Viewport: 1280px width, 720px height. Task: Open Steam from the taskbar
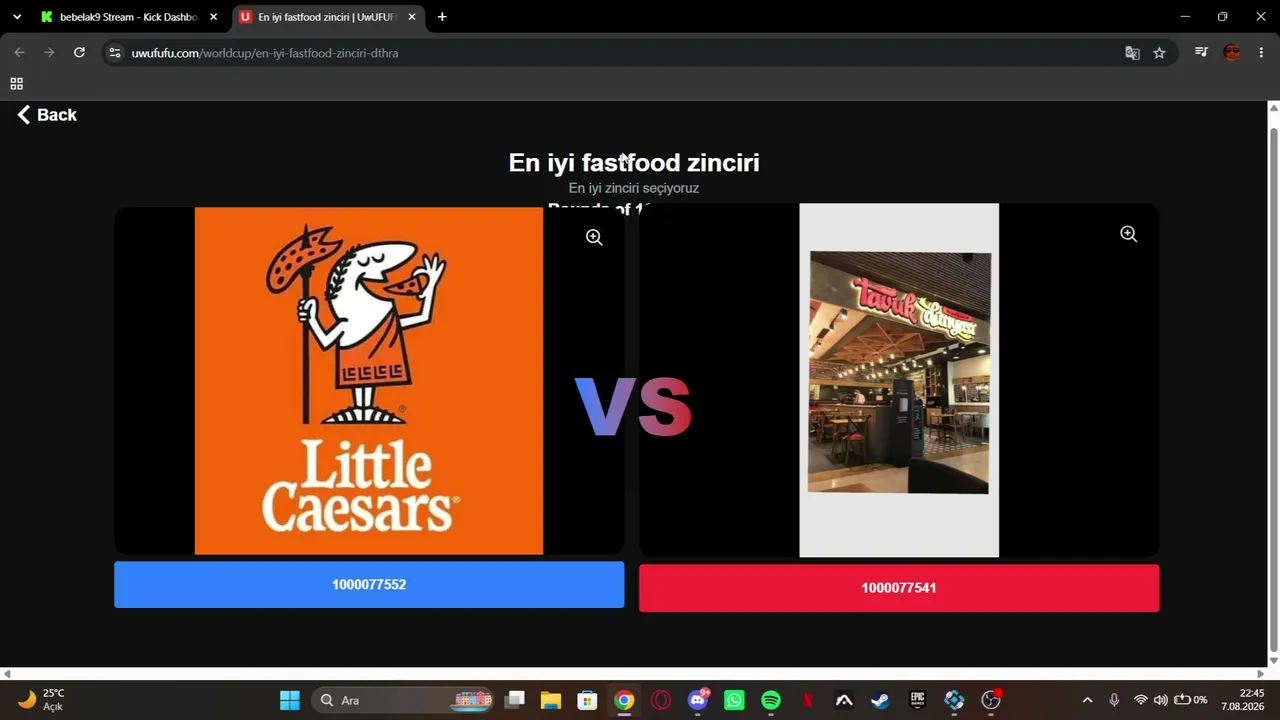(x=880, y=700)
